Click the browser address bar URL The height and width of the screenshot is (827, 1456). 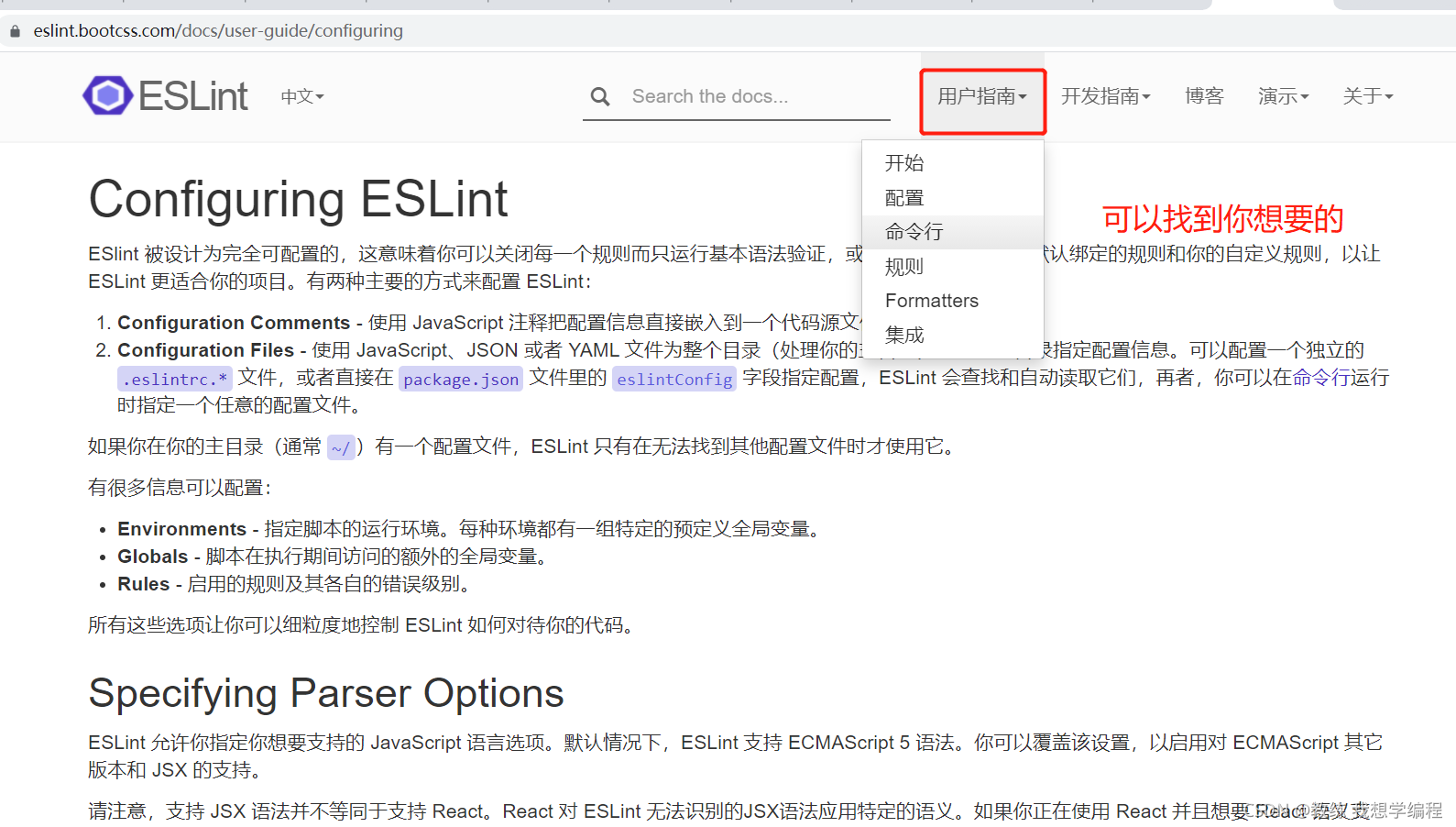tap(218, 31)
